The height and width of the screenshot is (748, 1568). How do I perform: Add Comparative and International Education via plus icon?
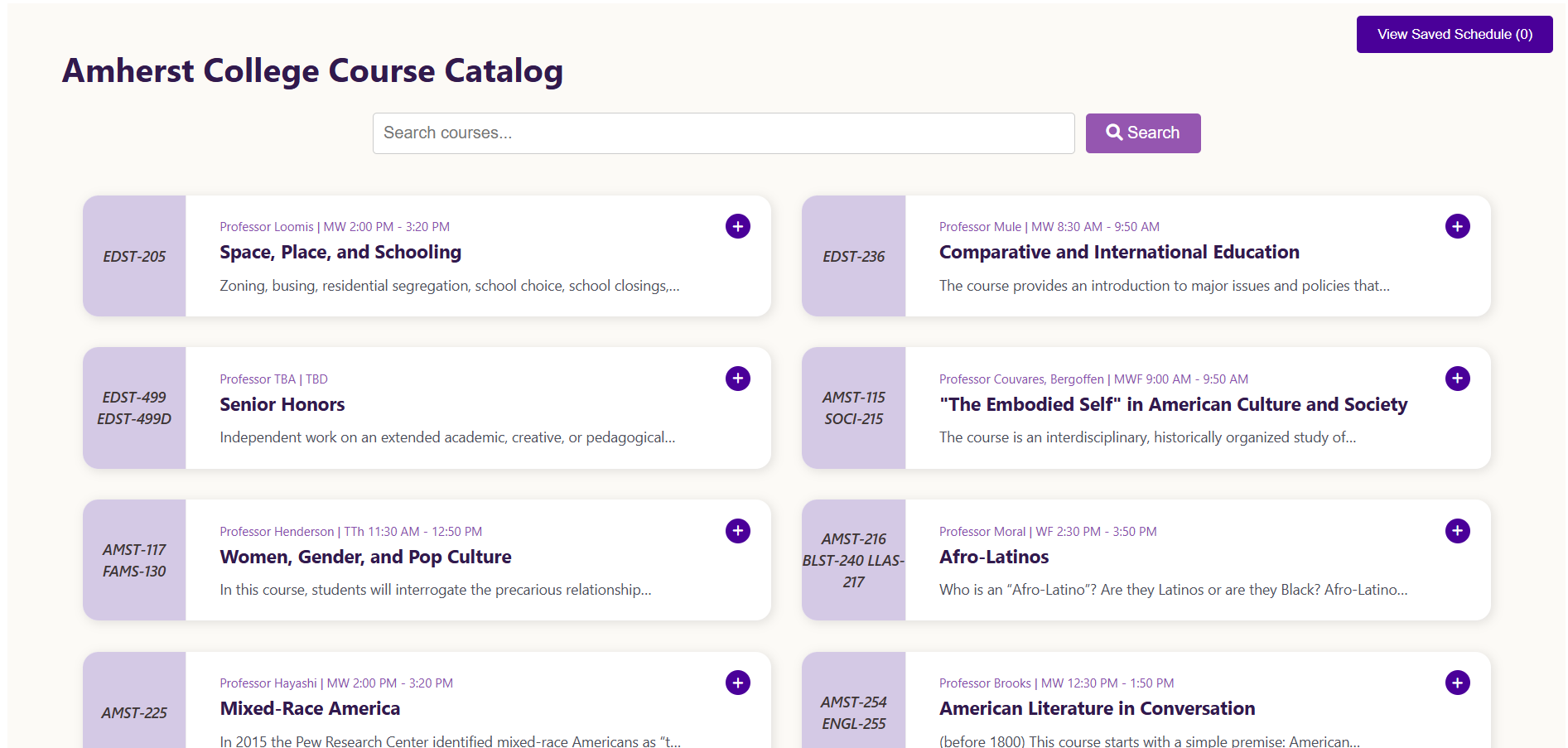(1457, 226)
